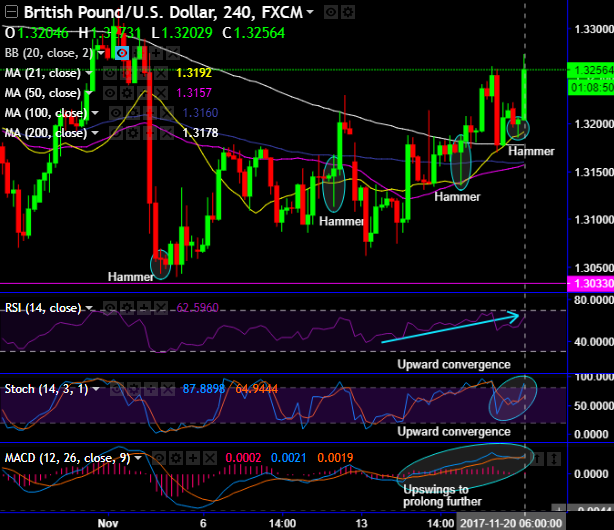Collapse the chart legend with the minus box

pos(11,13)
